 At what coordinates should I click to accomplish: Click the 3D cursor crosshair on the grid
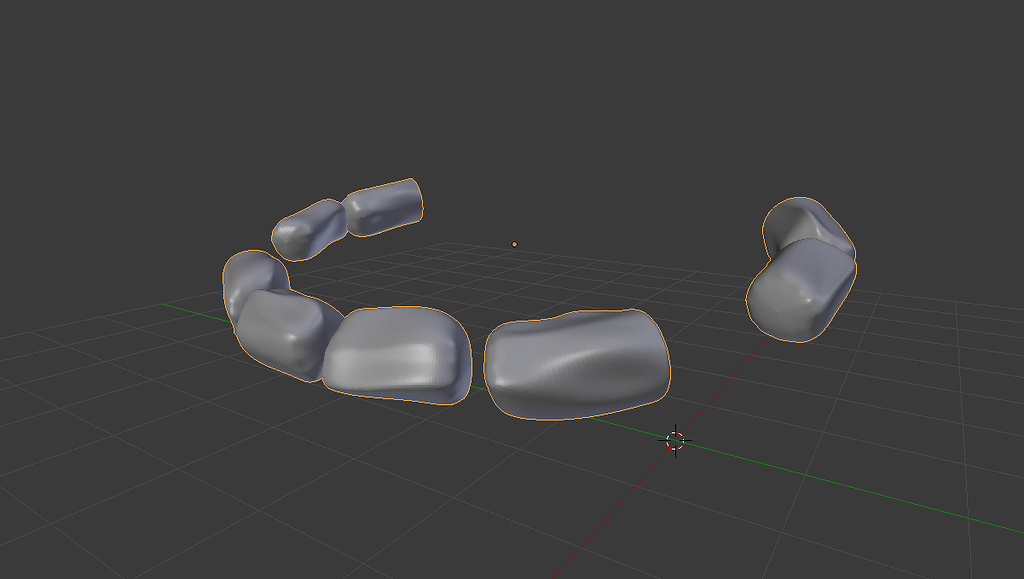675,441
